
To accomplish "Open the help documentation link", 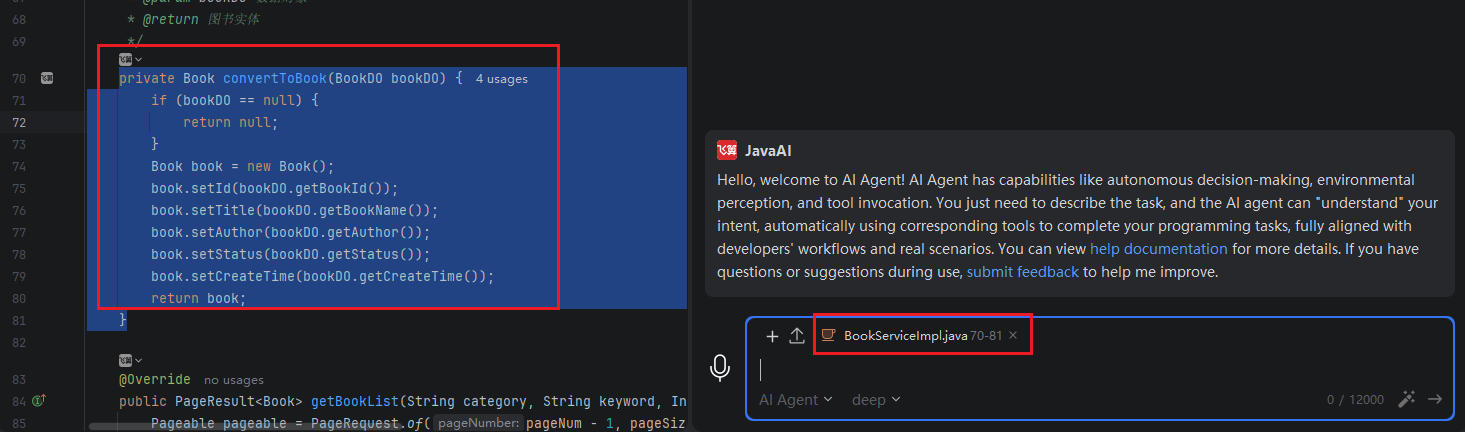I will click(x=1159, y=248).
